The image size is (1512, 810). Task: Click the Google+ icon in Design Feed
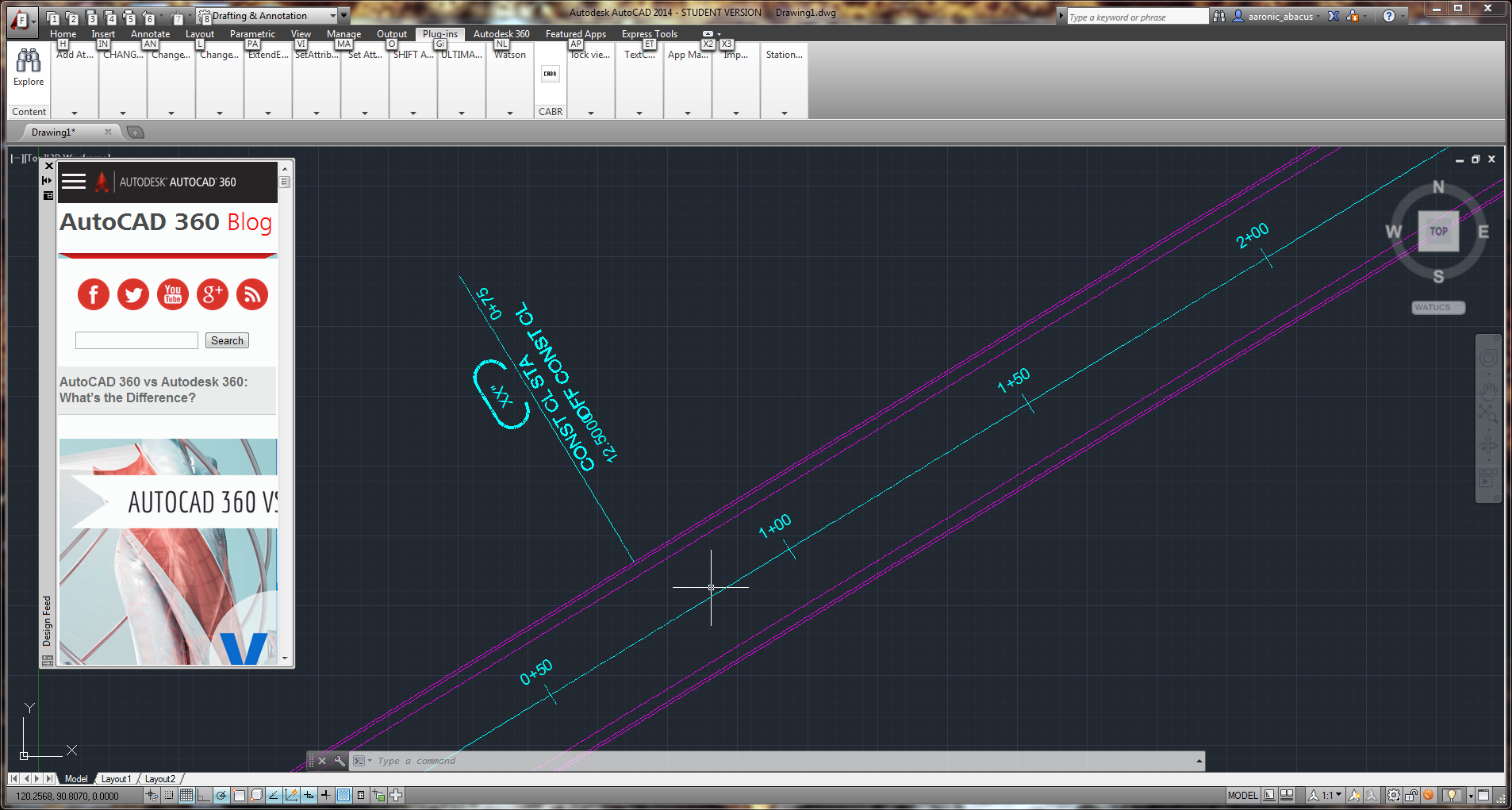point(213,295)
